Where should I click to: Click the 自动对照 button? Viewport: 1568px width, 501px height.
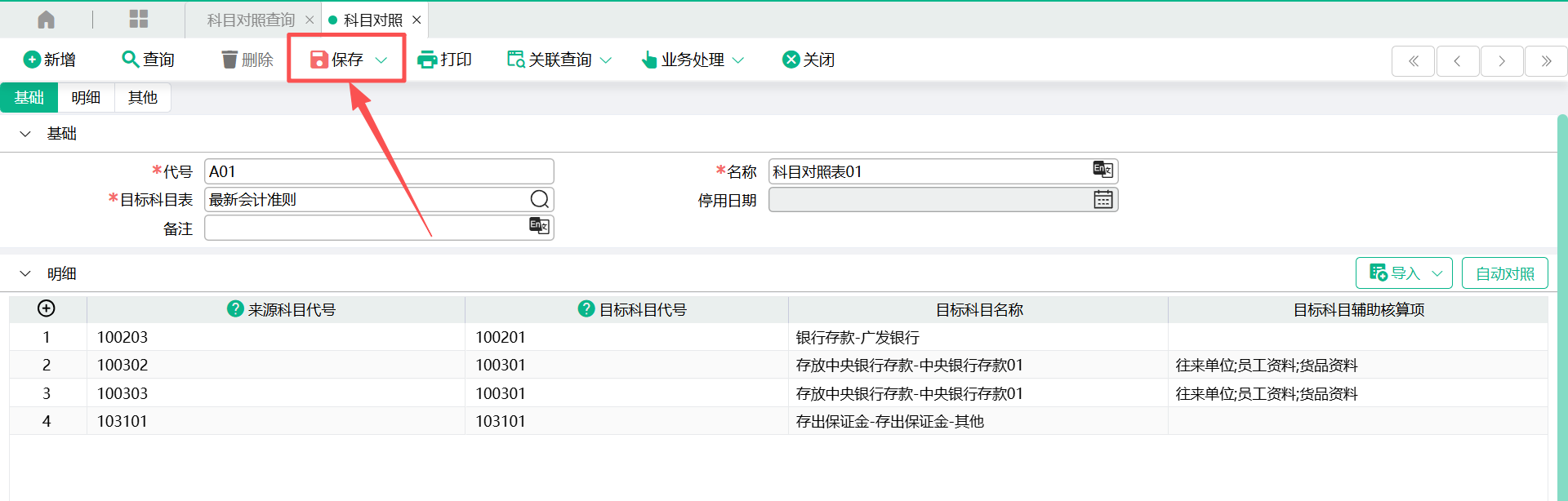1504,273
